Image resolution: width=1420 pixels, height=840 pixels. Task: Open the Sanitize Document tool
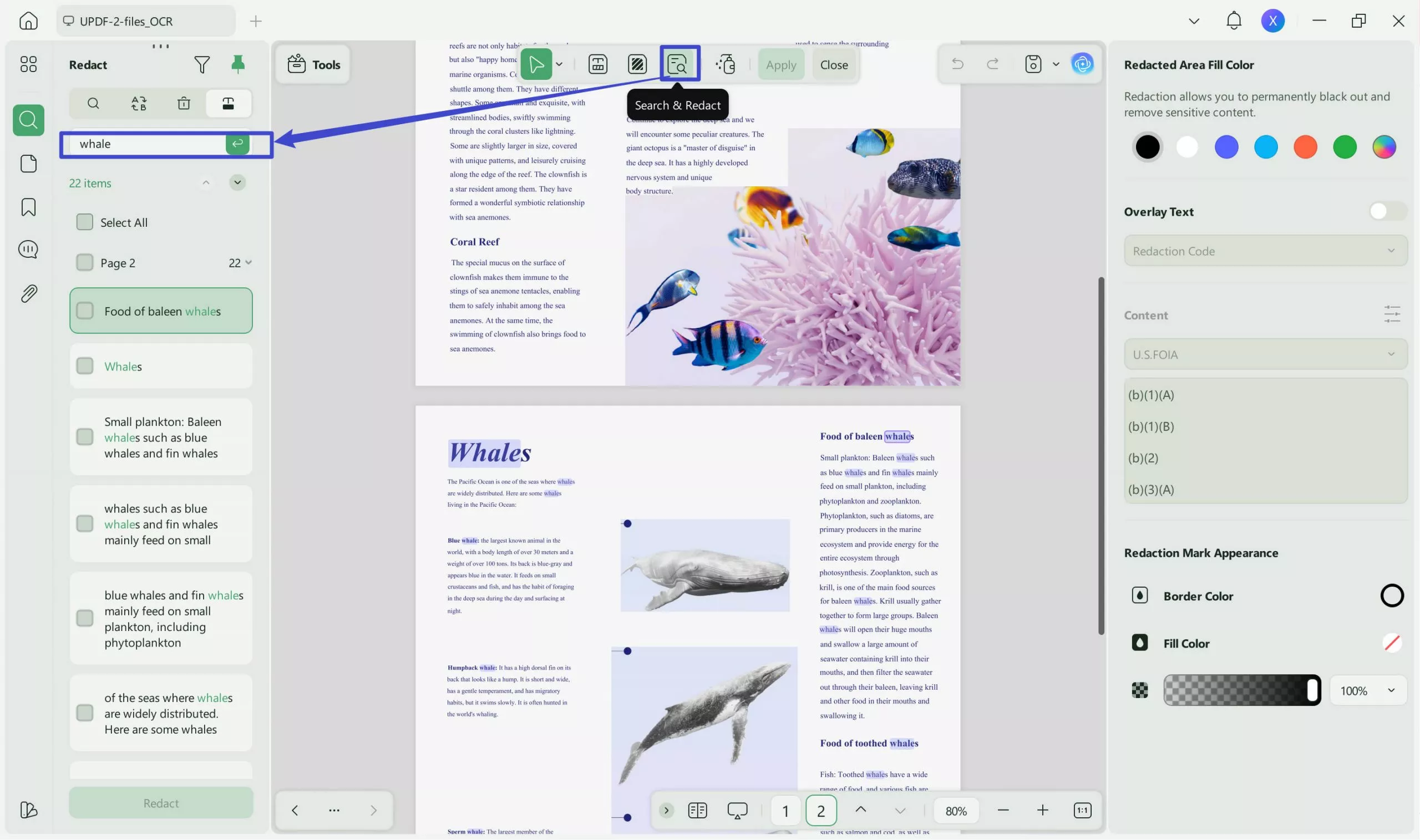pos(727,64)
